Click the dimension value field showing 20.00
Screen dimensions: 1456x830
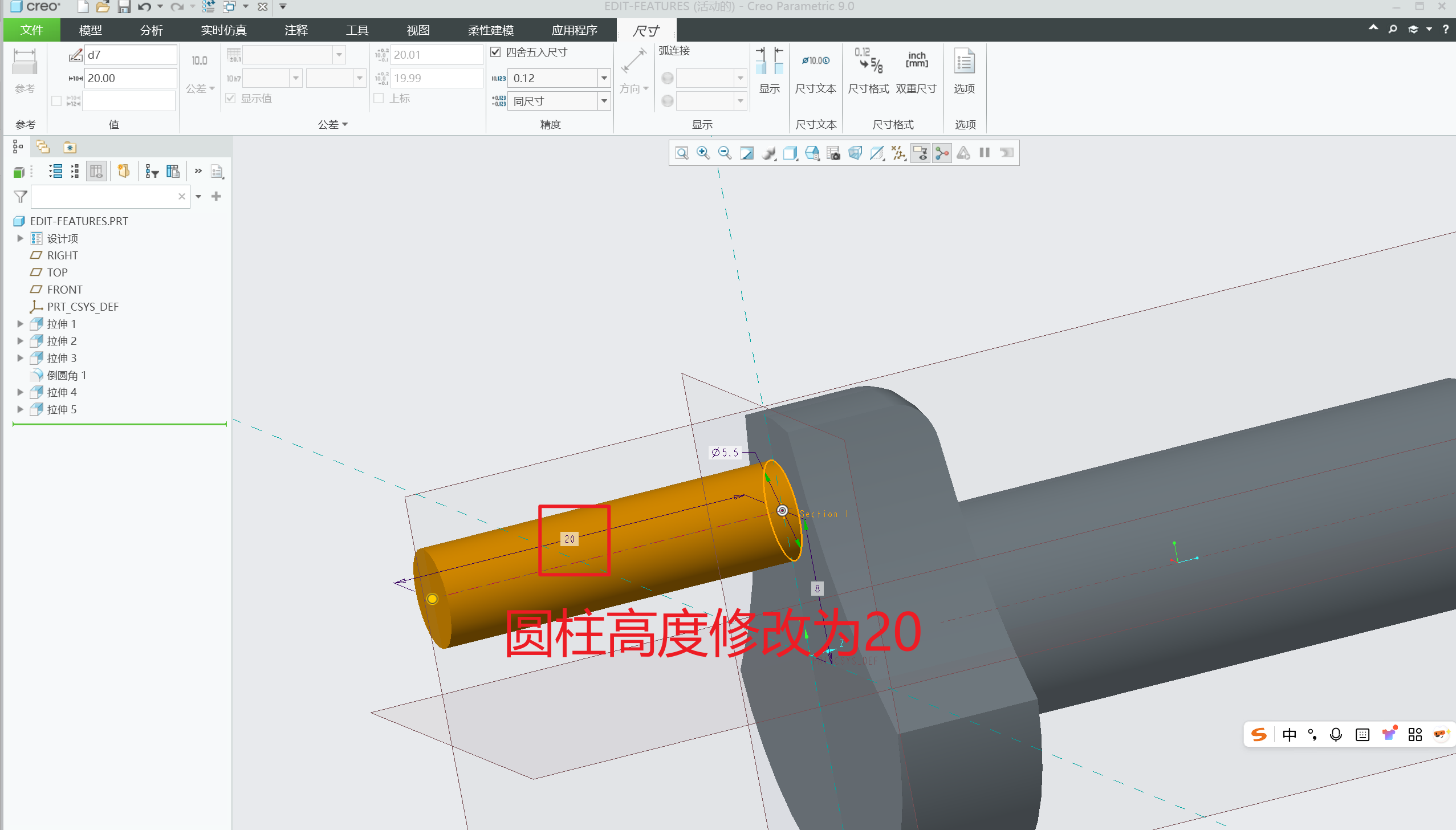[x=130, y=78]
